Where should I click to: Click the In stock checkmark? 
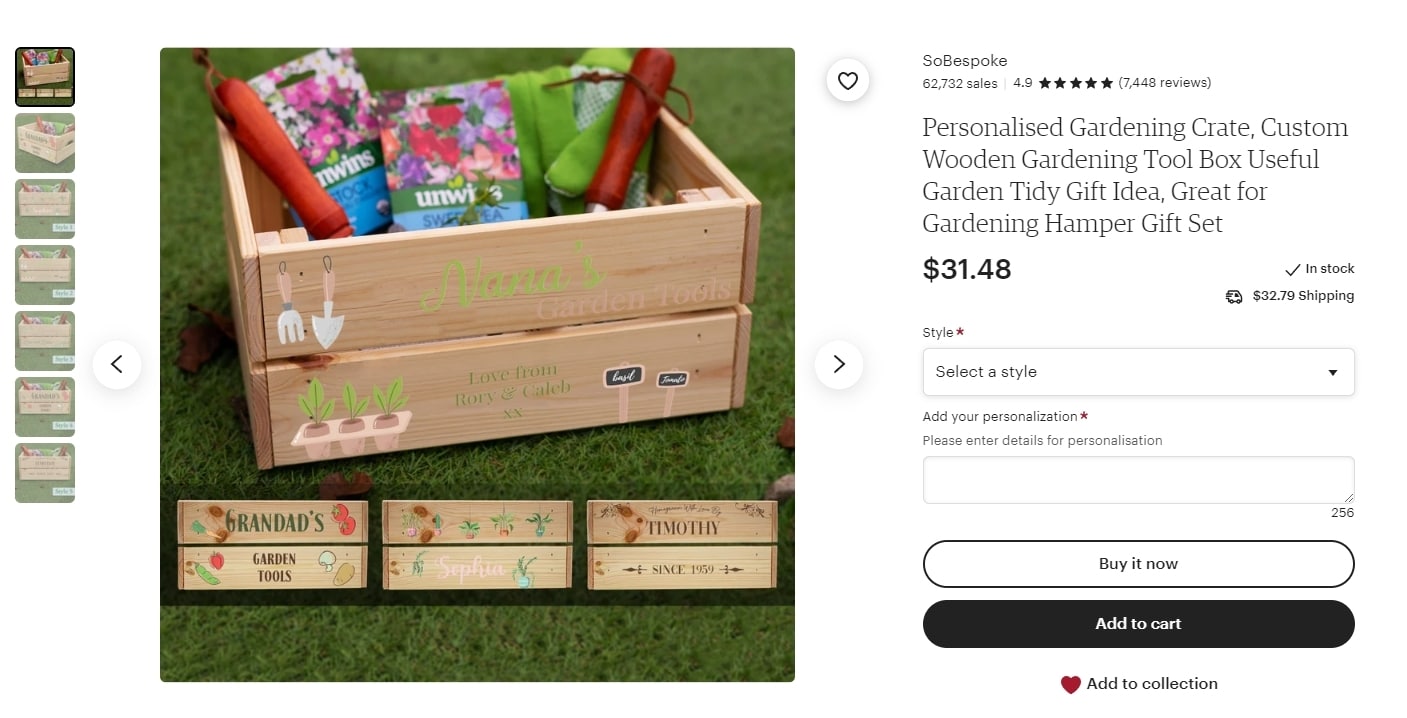pyautogui.click(x=1292, y=269)
